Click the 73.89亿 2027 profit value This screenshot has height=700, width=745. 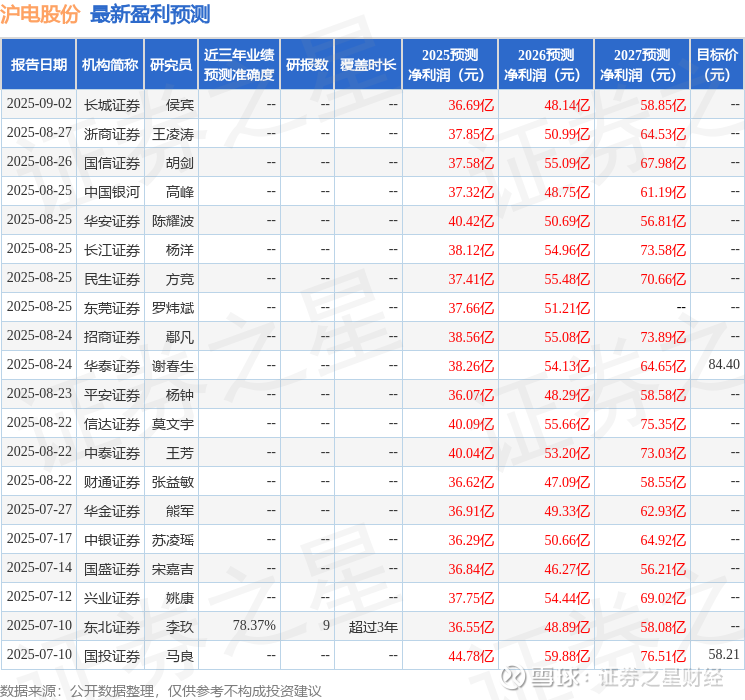tap(663, 337)
